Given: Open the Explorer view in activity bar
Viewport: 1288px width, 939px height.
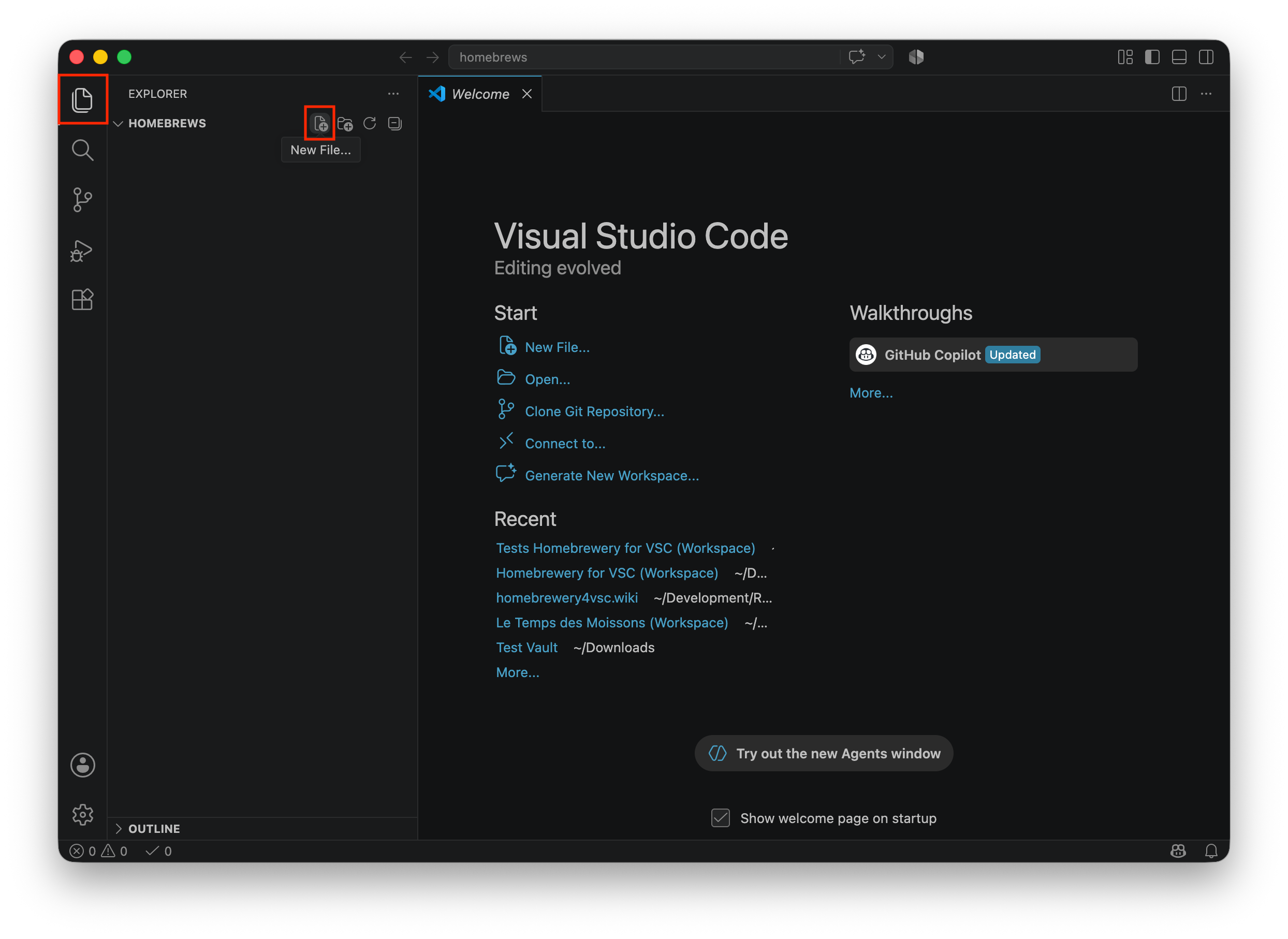Looking at the screenshot, I should click(x=82, y=99).
